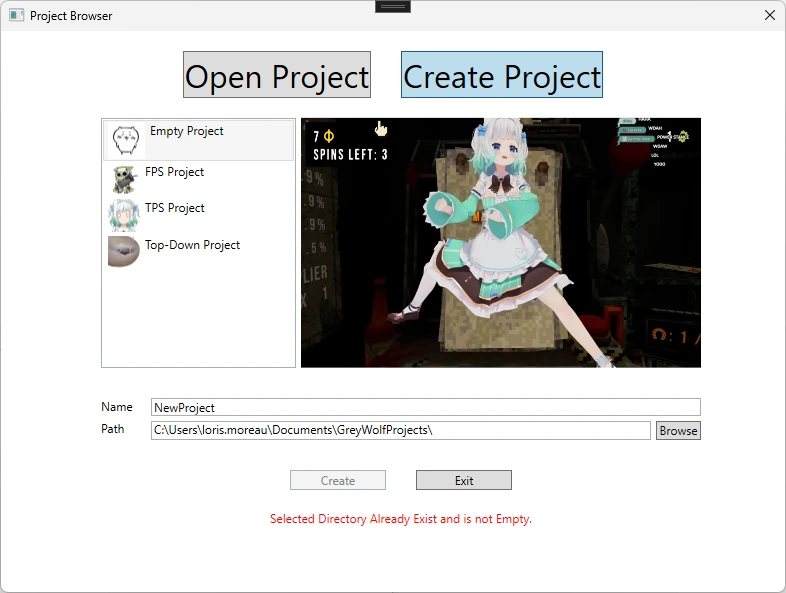
Task: Activate the Create Project toggle
Action: pos(502,76)
